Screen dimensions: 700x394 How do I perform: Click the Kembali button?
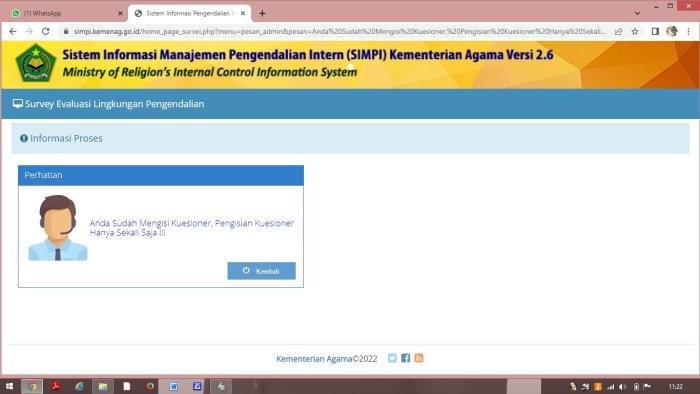261,271
